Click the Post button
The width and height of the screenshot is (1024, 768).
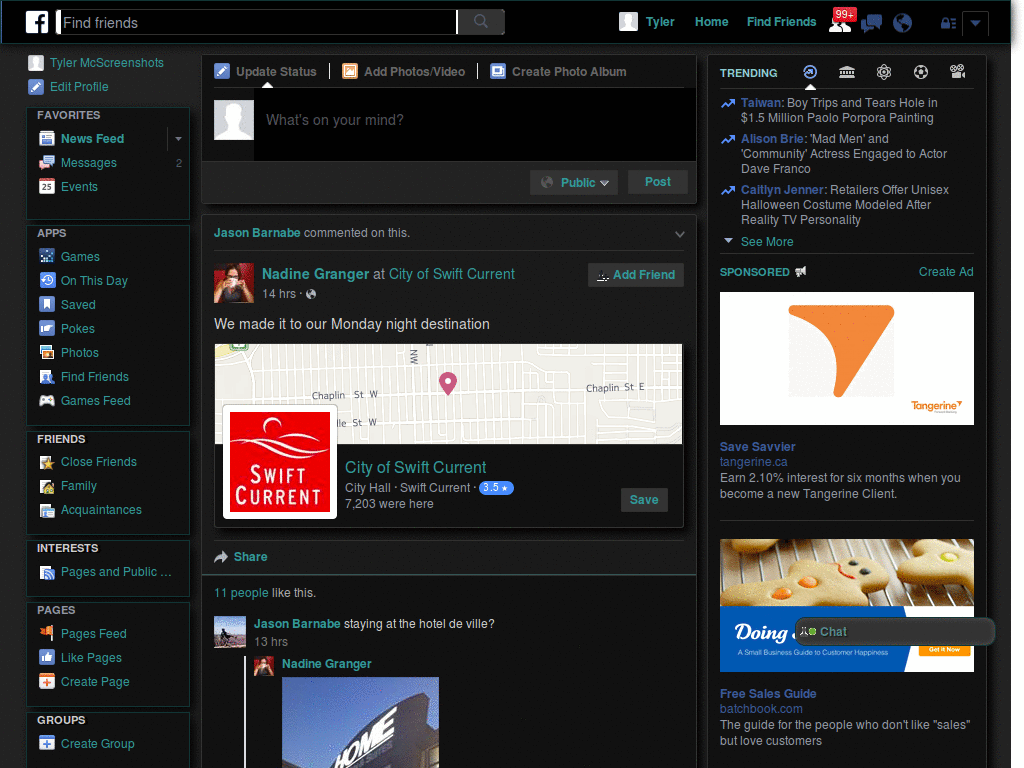pyautogui.click(x=658, y=182)
